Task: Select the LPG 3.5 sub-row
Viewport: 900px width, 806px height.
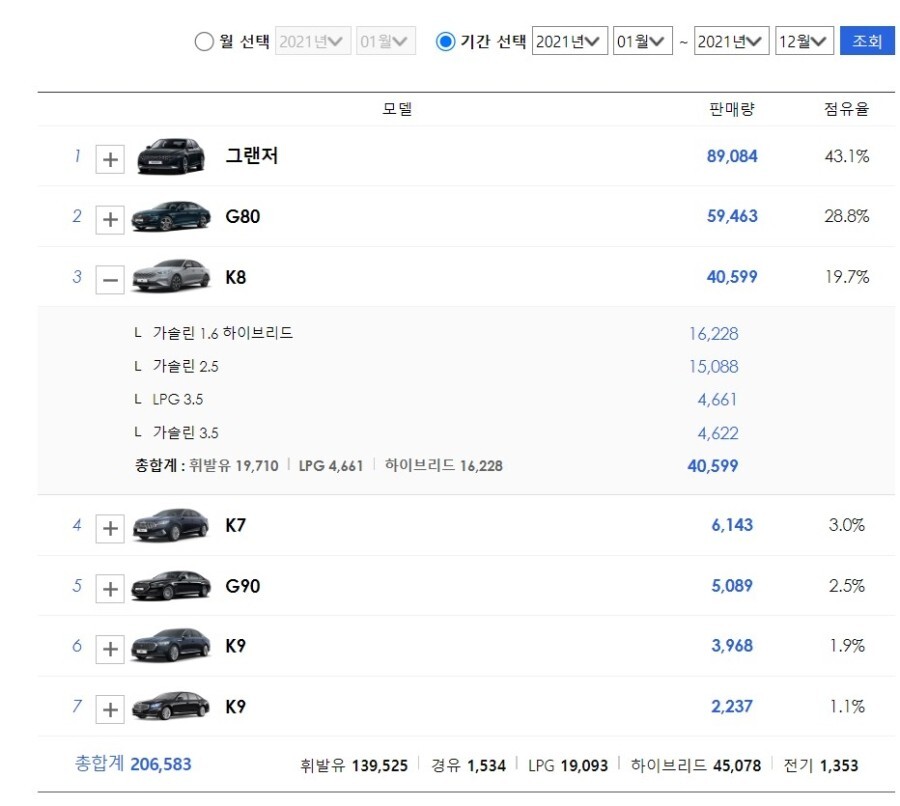Action: coord(177,400)
